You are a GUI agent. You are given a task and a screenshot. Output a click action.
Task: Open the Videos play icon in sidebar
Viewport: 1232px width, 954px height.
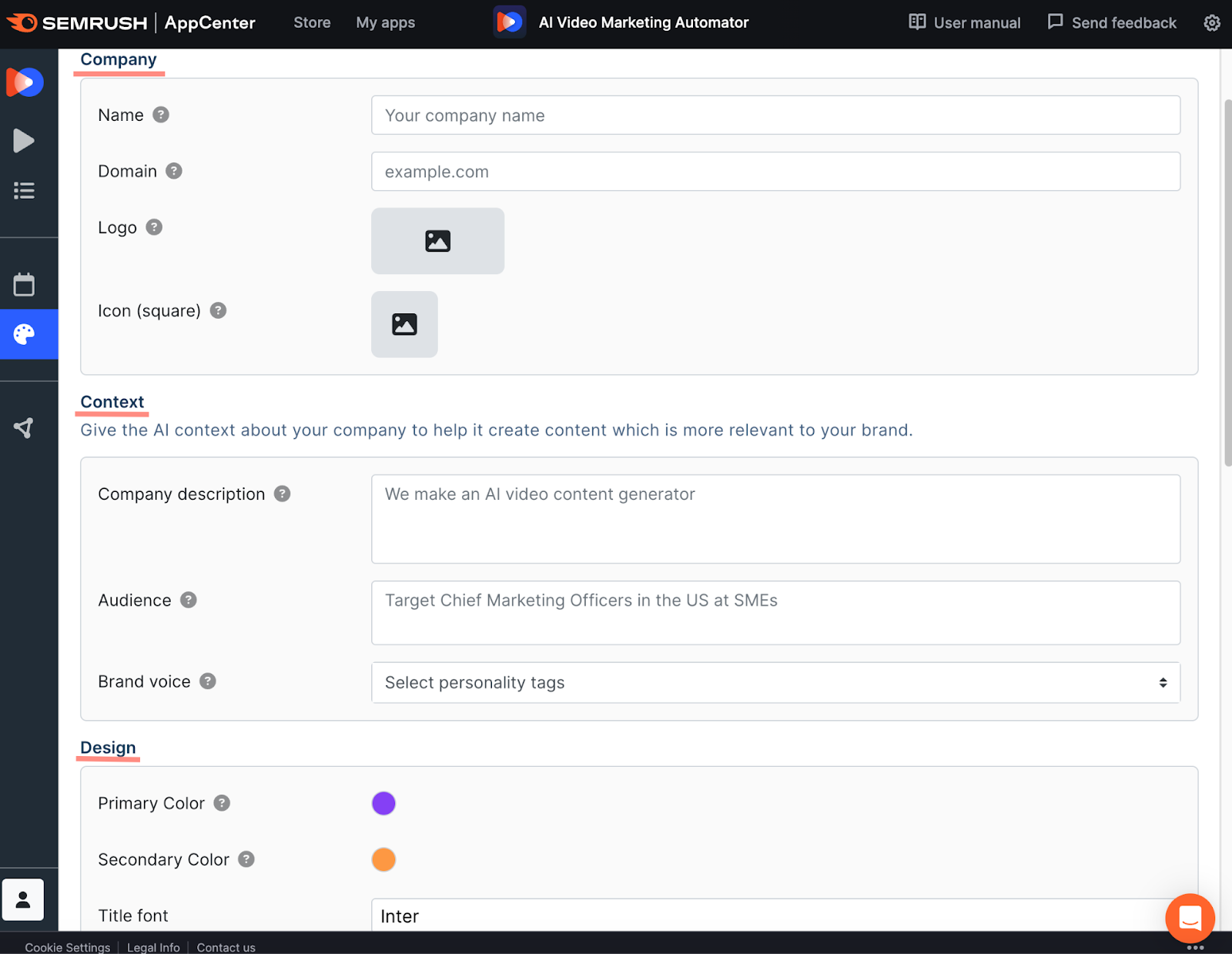[x=24, y=140]
